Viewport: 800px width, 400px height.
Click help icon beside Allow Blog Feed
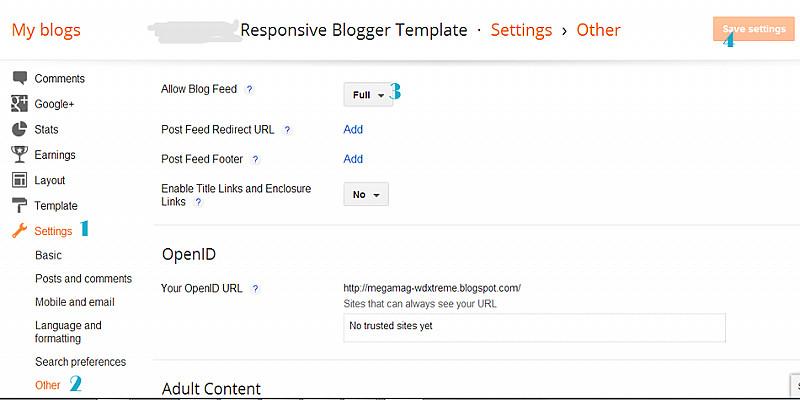point(250,89)
